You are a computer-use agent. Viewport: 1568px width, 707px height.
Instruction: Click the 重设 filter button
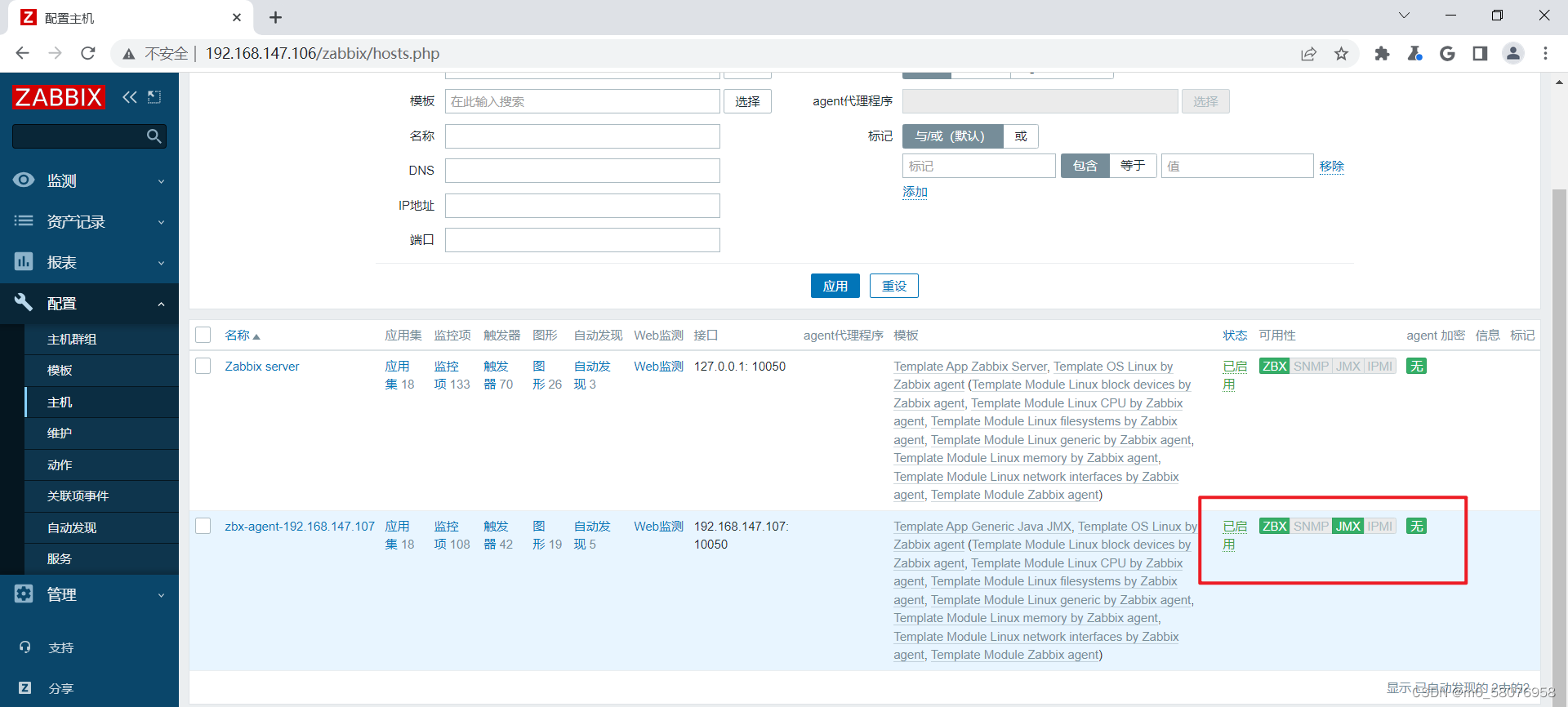[x=893, y=286]
